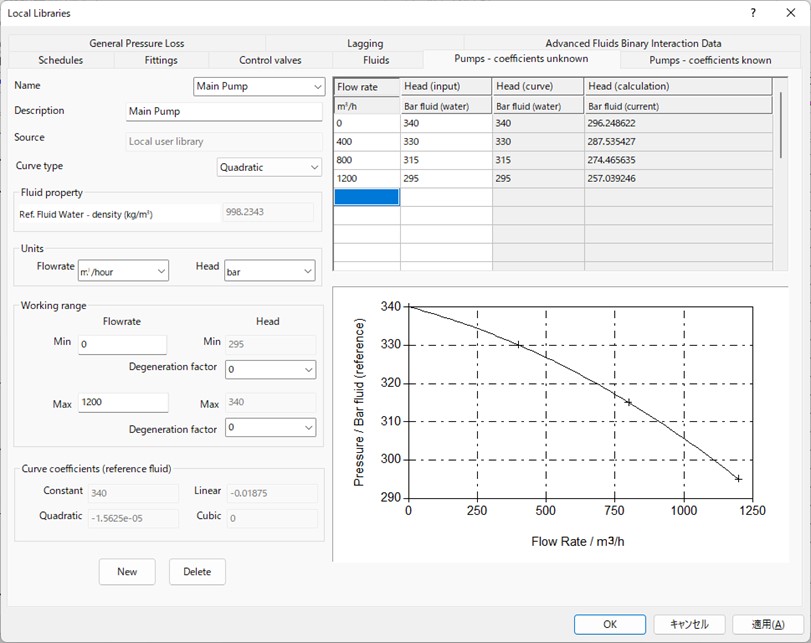
Task: Open the Flowrate units dropdown
Action: (x=123, y=271)
